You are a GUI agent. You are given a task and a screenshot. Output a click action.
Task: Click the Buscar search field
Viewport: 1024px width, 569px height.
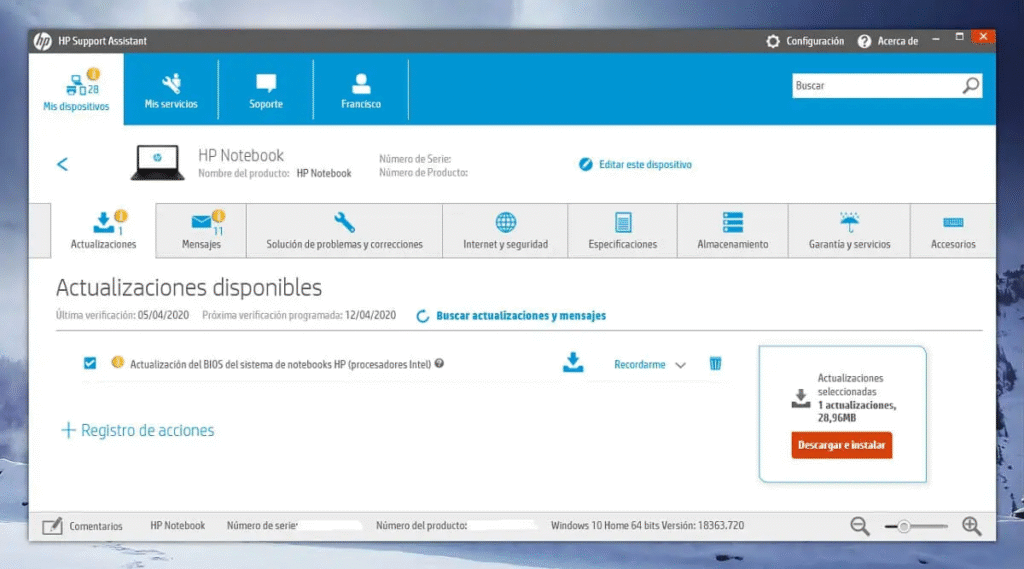[875, 86]
